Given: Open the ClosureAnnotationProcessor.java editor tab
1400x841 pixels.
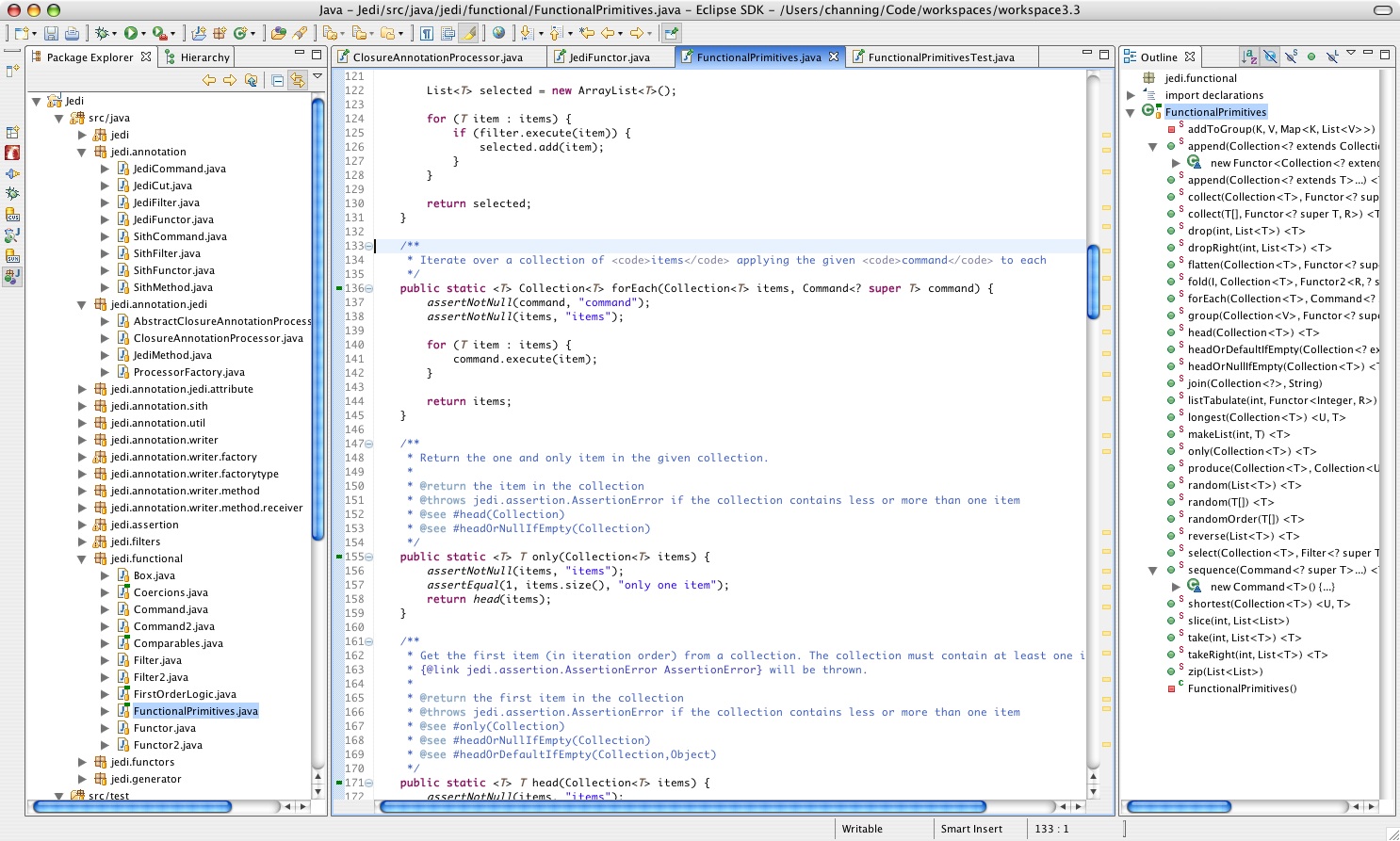Looking at the screenshot, I should pyautogui.click(x=438, y=57).
